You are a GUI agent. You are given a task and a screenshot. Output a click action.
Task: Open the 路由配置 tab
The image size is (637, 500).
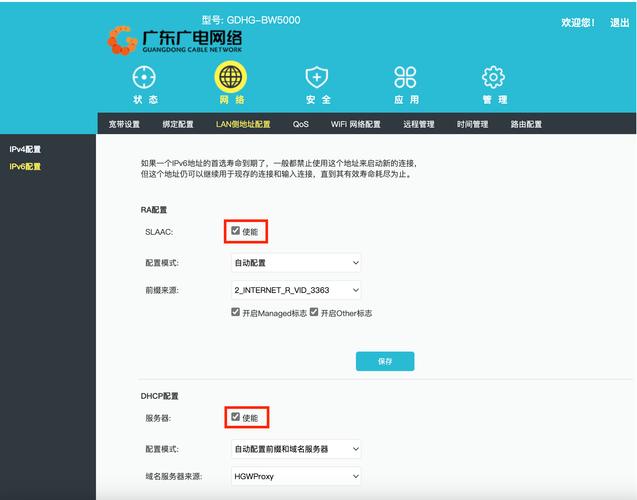tap(526, 124)
